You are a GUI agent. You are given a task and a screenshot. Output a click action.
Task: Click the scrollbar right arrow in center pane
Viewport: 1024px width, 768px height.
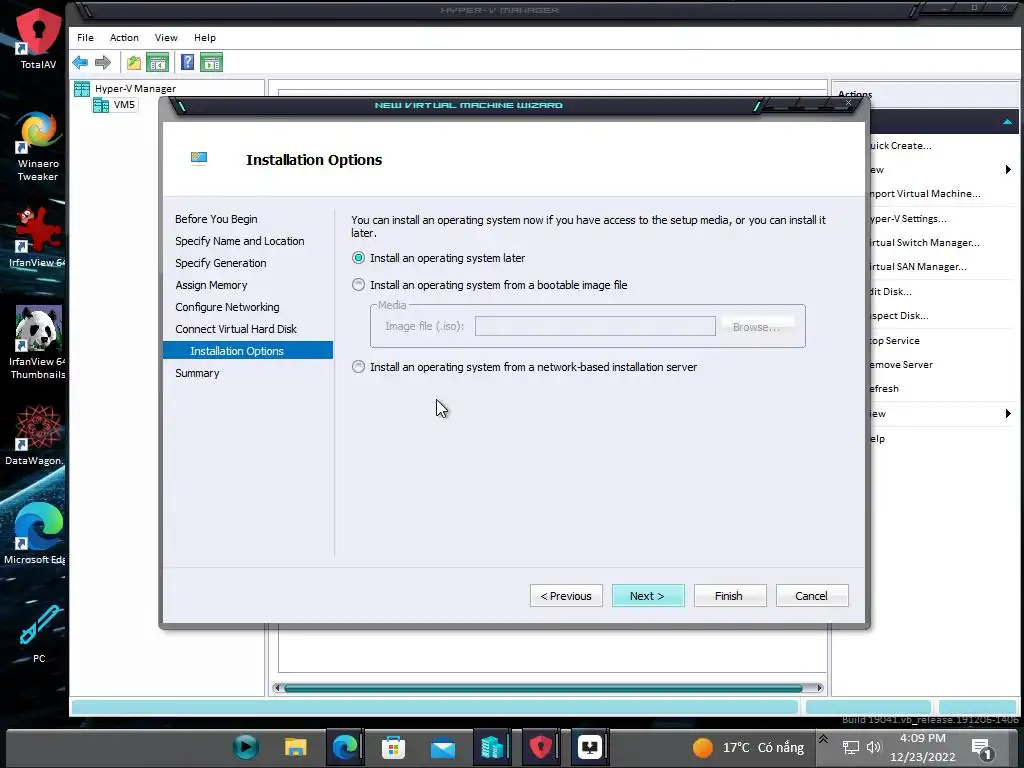tap(820, 688)
